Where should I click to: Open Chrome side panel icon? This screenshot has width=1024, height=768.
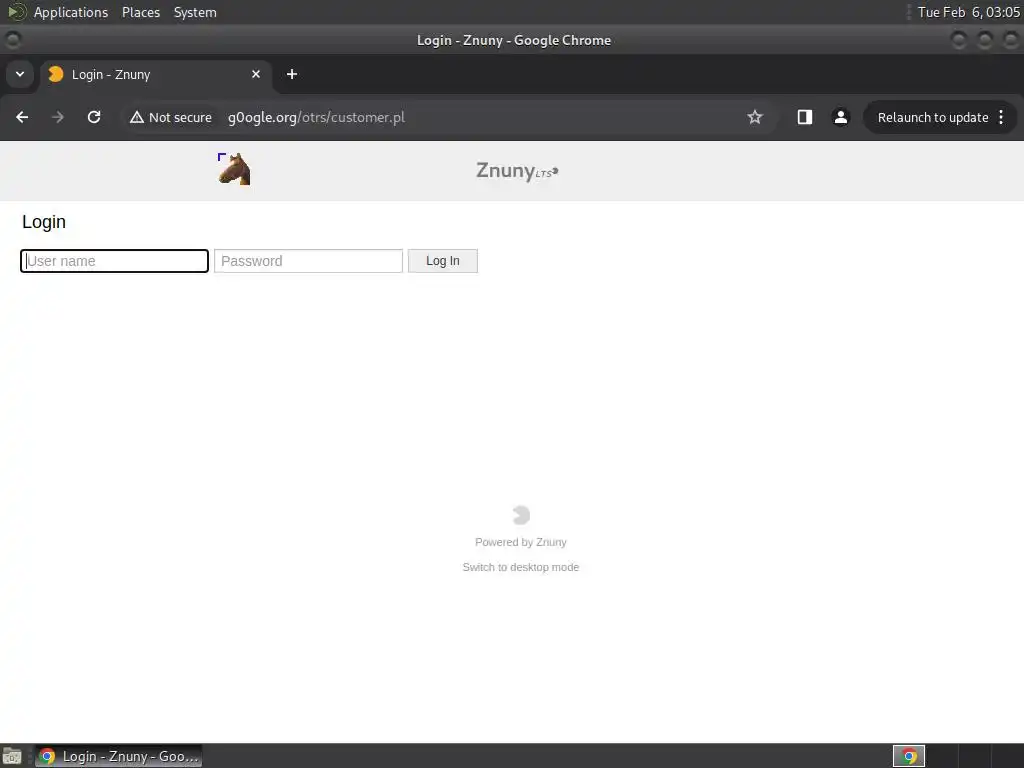pyautogui.click(x=805, y=117)
